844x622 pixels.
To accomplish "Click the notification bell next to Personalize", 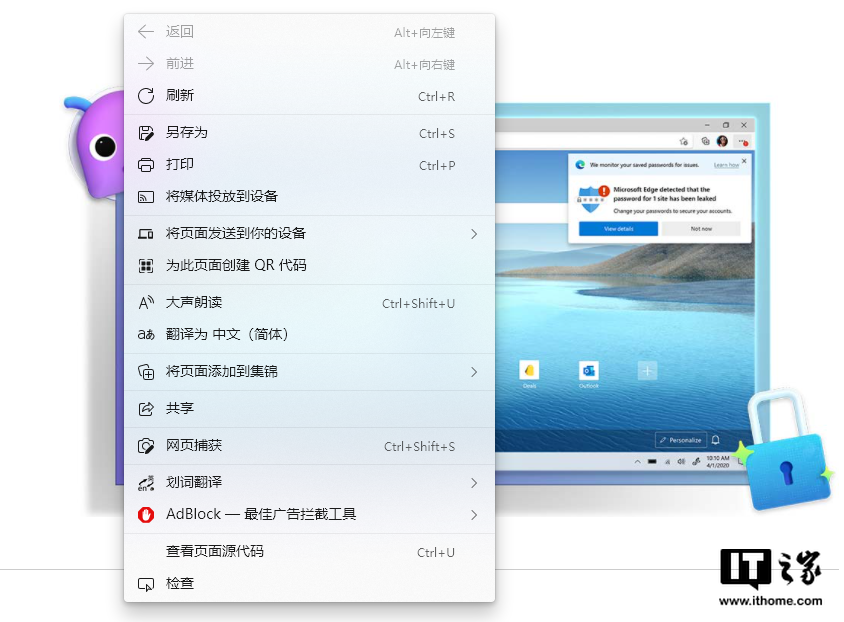I will tap(715, 440).
